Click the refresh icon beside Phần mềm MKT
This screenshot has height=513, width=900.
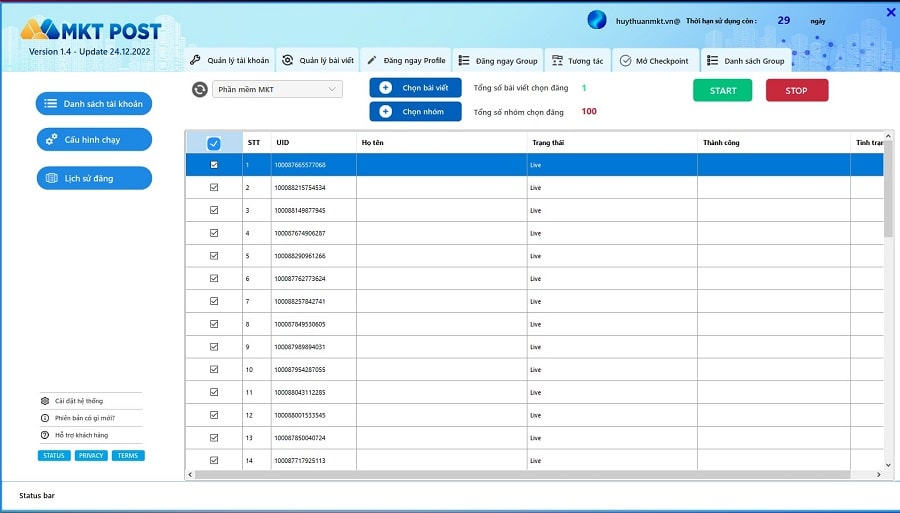[200, 90]
